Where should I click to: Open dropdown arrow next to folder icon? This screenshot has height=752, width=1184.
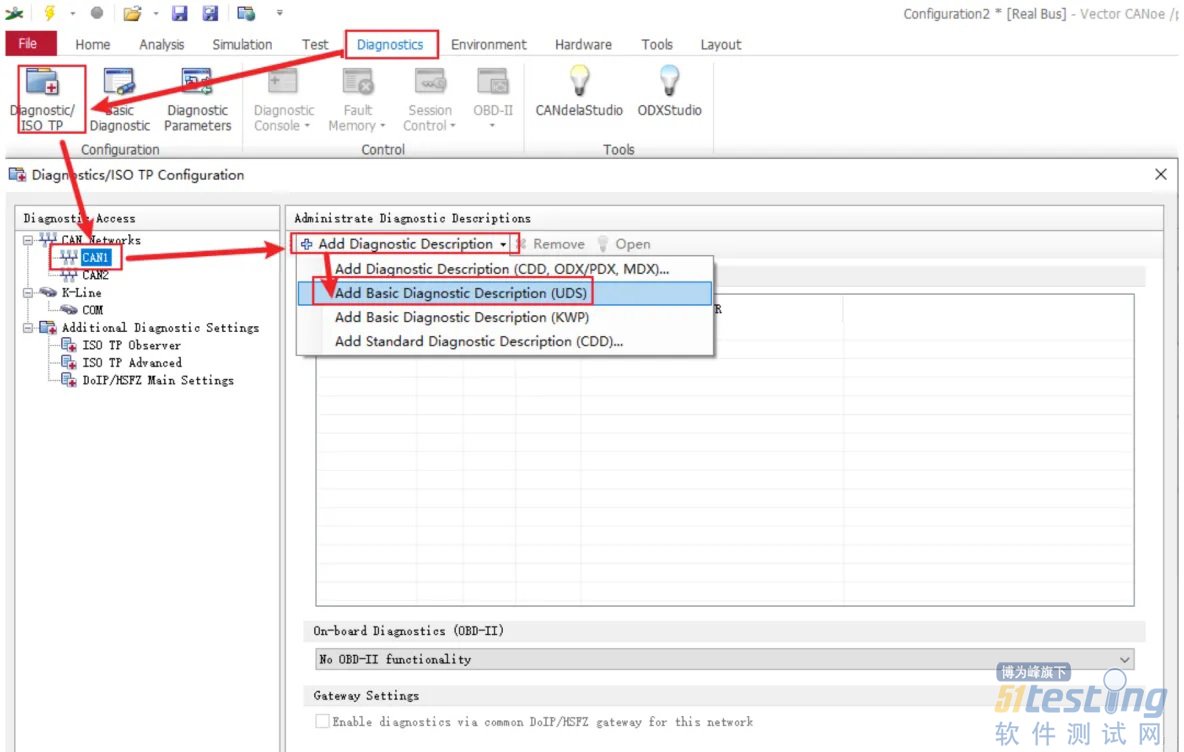coord(156,13)
